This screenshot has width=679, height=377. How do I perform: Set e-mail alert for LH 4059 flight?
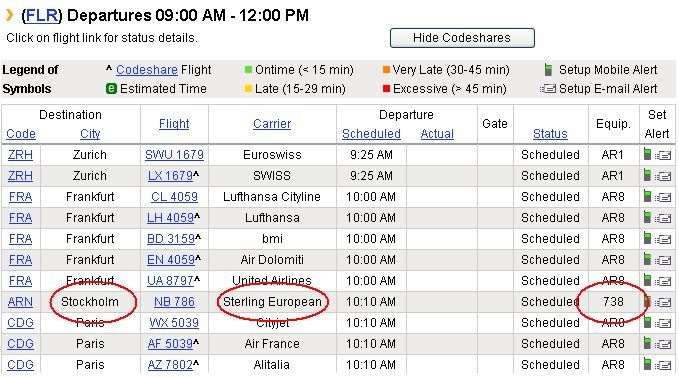[x=663, y=218]
